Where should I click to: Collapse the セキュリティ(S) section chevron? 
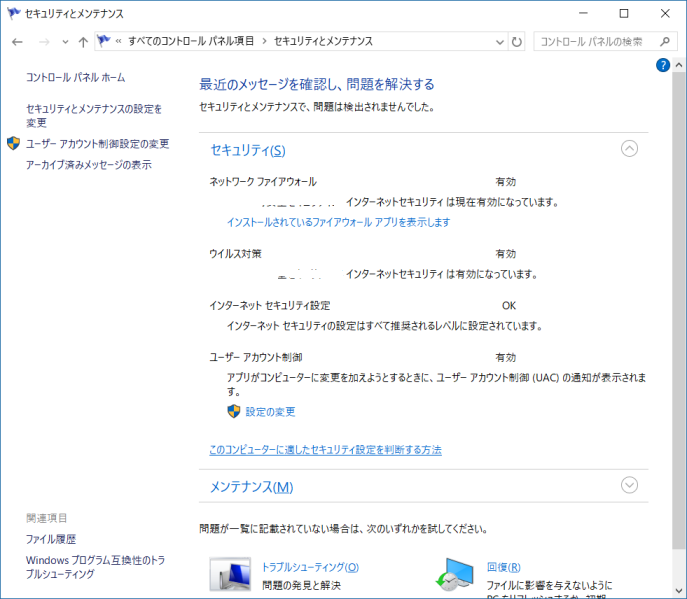click(x=629, y=149)
